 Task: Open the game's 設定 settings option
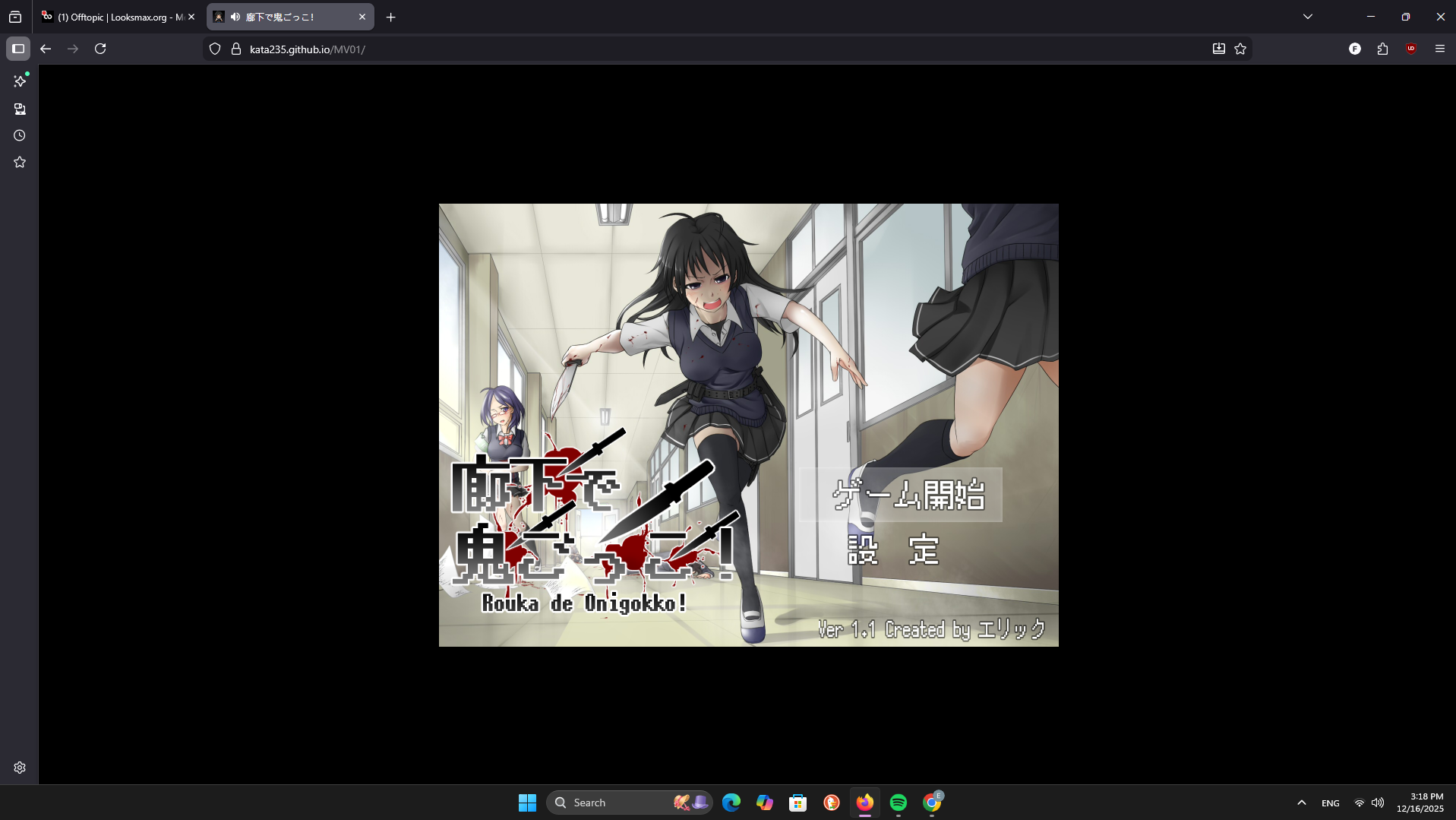point(894,549)
